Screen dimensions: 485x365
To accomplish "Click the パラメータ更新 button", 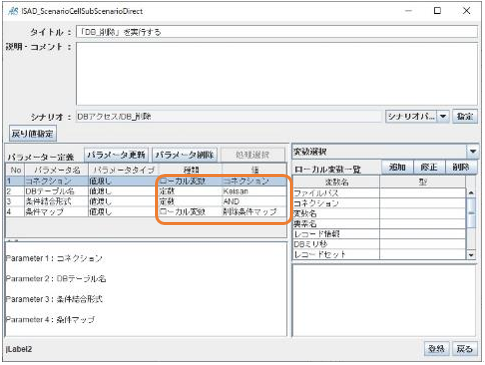I will [116, 155].
